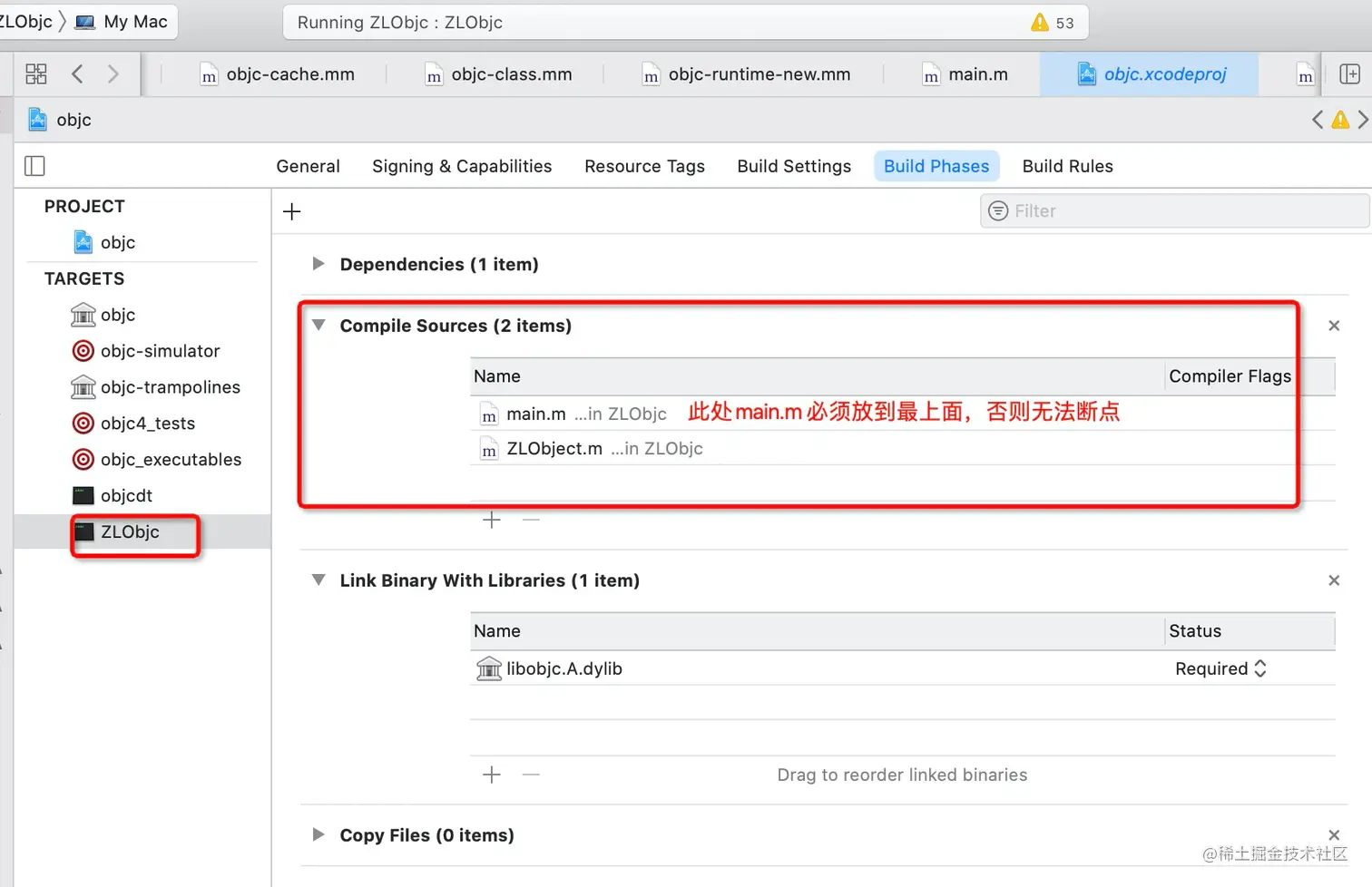Click Name column header in Compile Sources
The width and height of the screenshot is (1372, 887).
pyautogui.click(x=497, y=376)
